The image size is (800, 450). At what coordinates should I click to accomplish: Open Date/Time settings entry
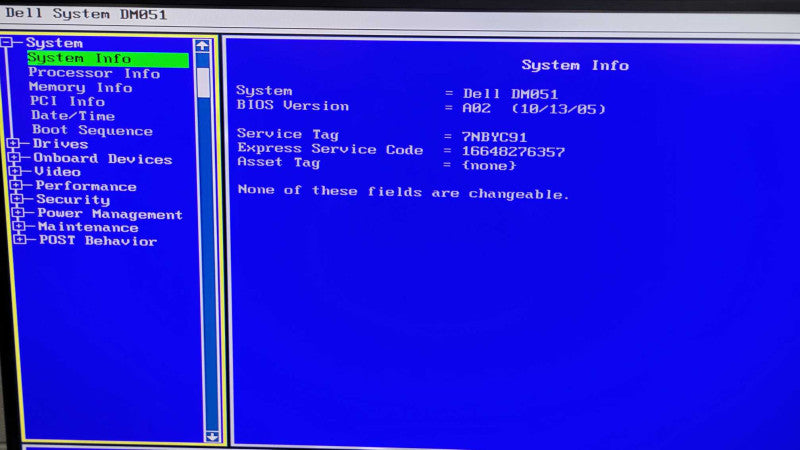73,116
